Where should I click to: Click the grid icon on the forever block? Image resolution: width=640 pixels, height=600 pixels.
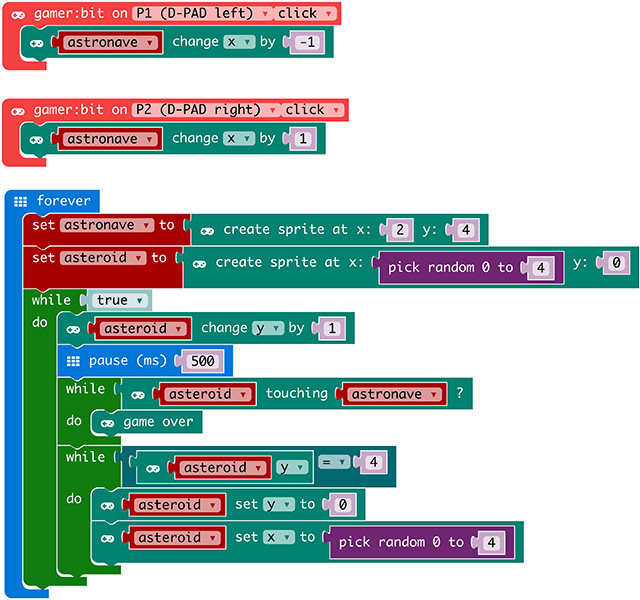point(20,201)
